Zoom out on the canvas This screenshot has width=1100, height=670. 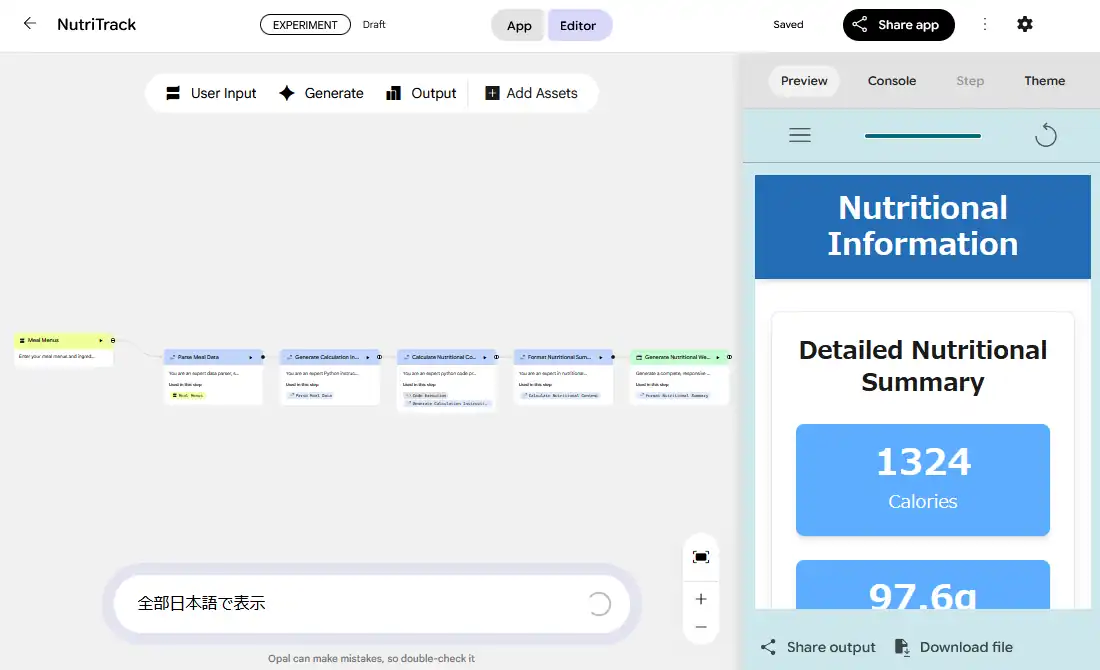click(701, 627)
